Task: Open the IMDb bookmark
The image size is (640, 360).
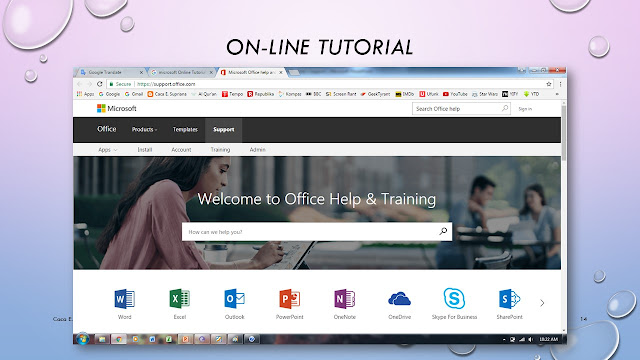Action: [404, 94]
